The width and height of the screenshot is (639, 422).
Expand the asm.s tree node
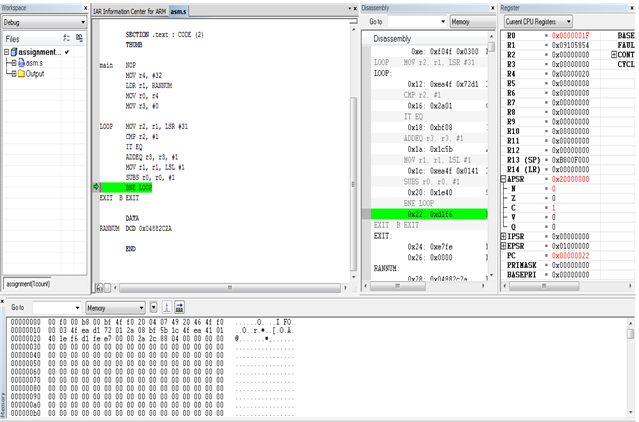tap(14, 63)
